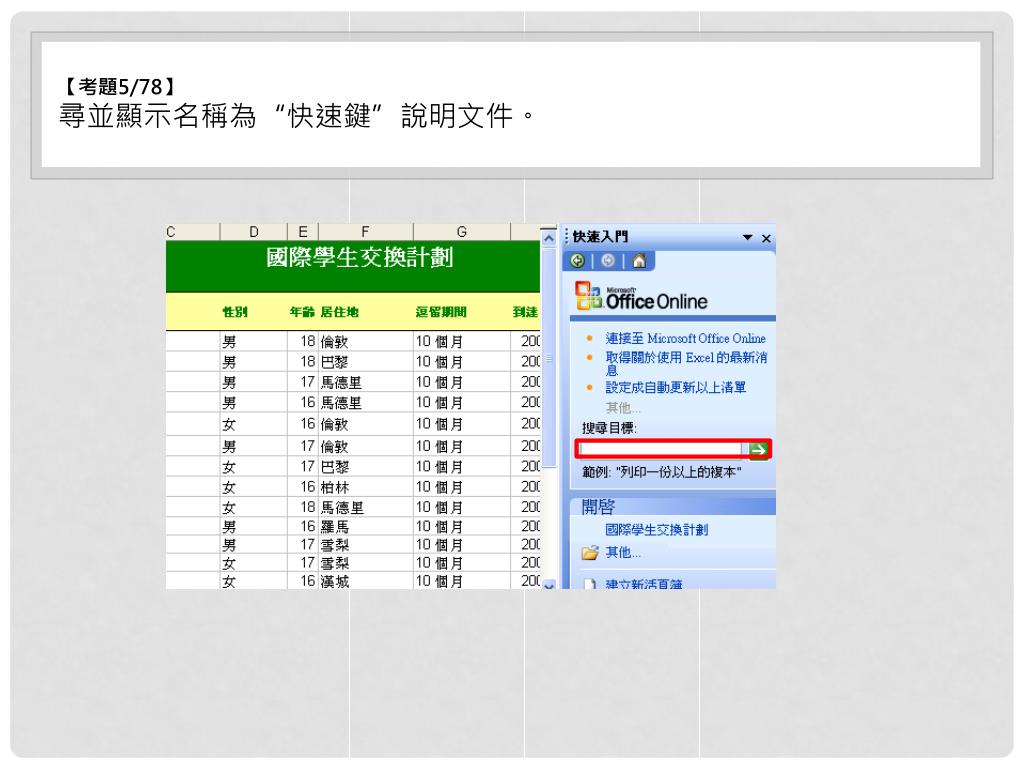The image size is (1024, 768).
Task: Click the folder icon beside 其他... under 開啟
Action: pos(590,553)
